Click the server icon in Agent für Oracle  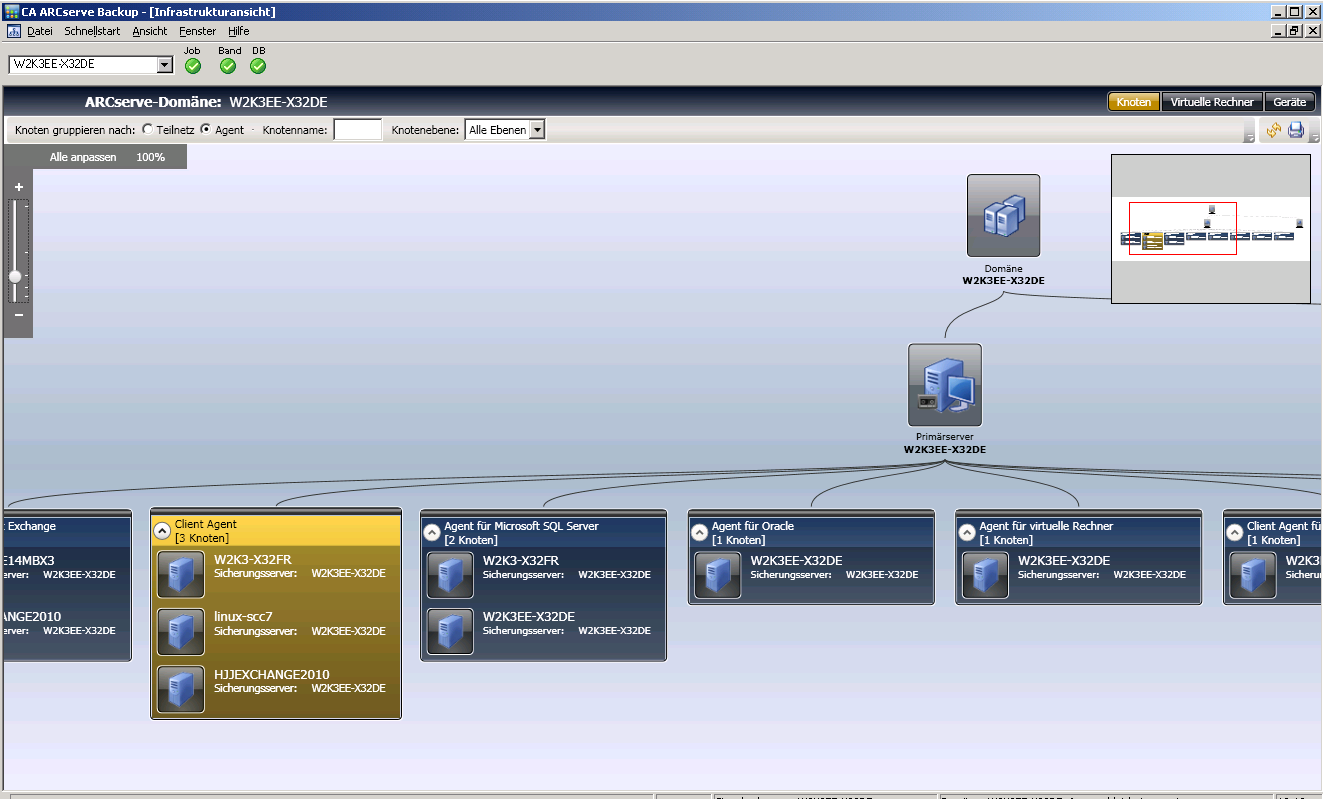tap(718, 575)
